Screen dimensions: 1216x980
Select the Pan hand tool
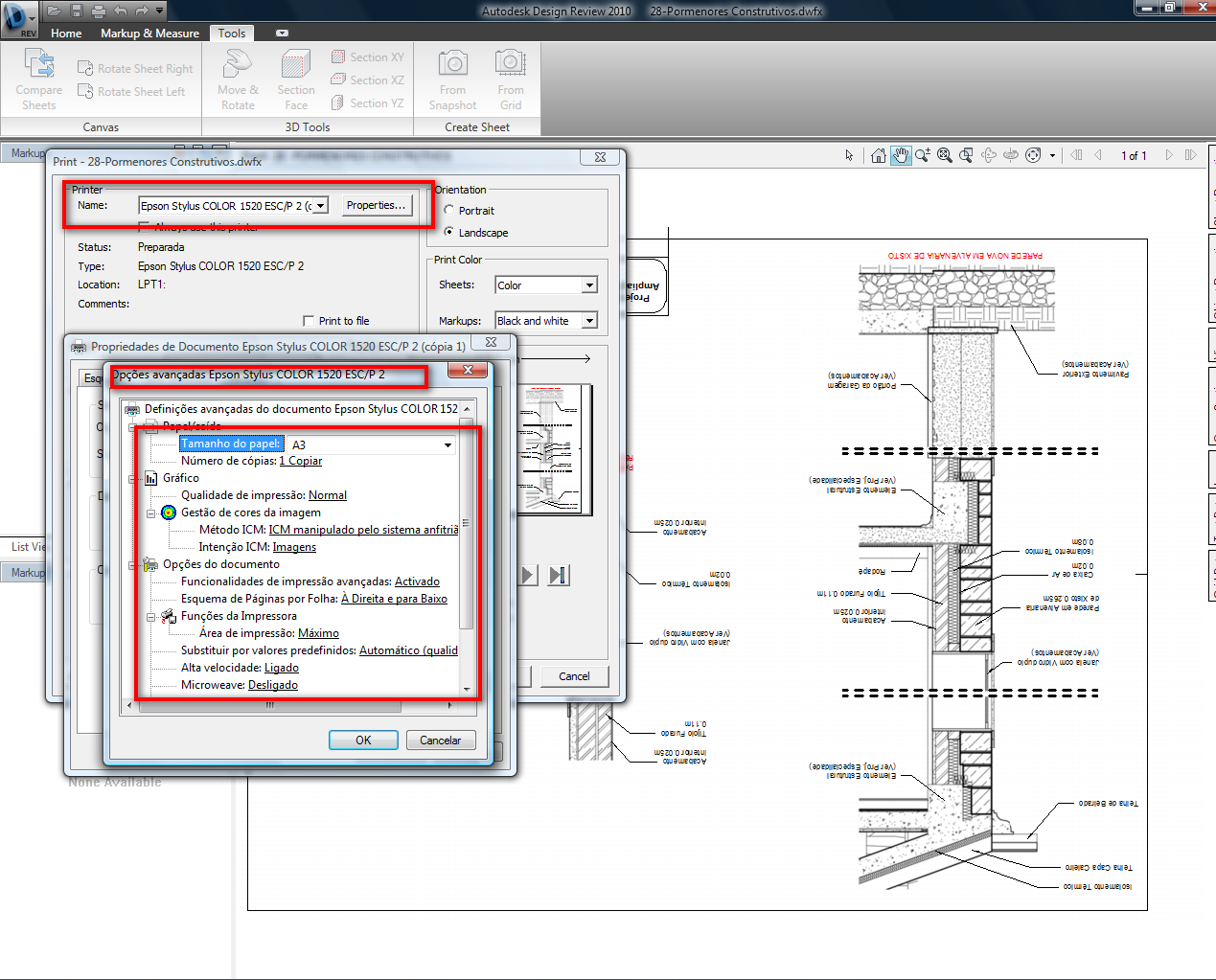(x=901, y=155)
